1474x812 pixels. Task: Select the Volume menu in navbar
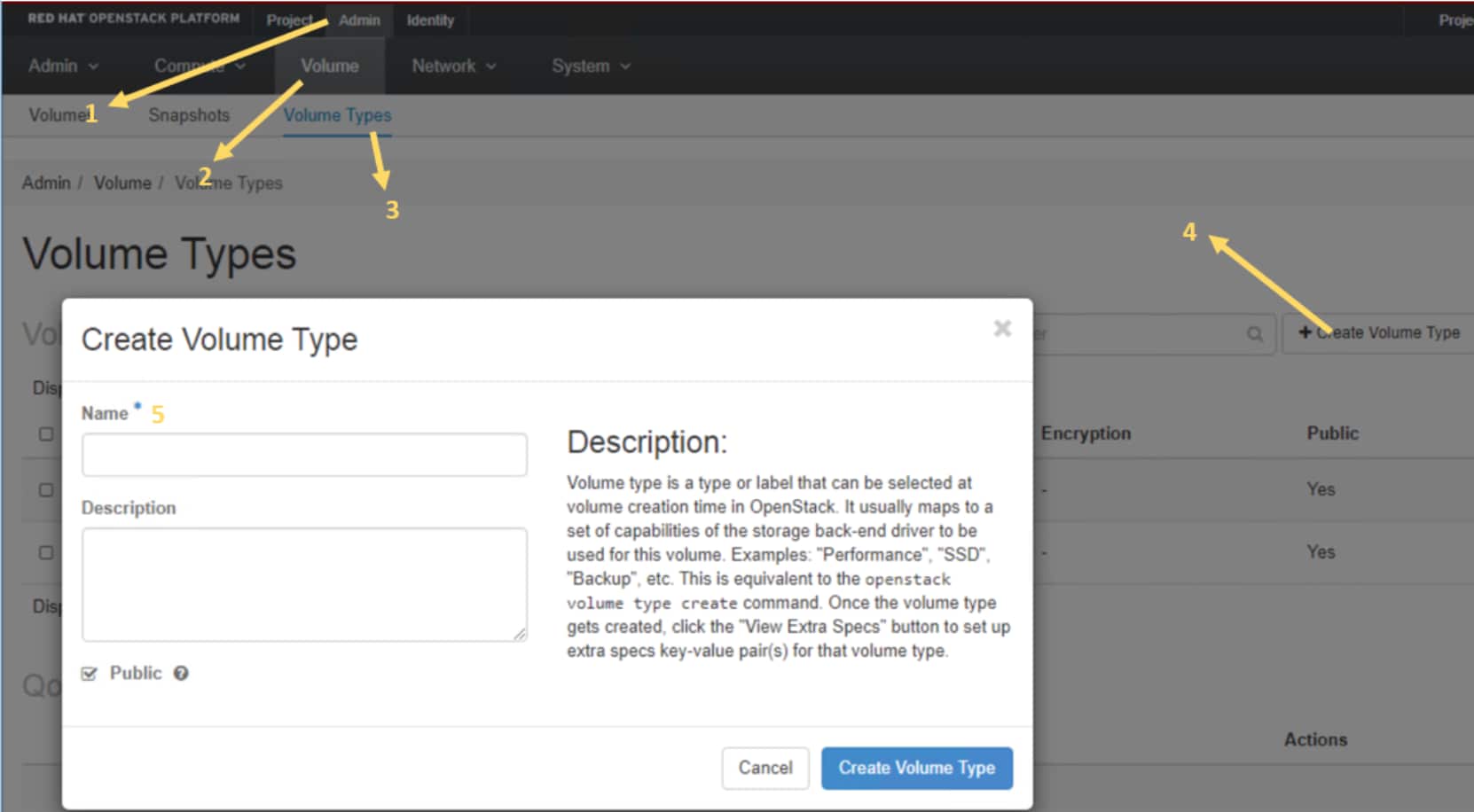pyautogui.click(x=330, y=66)
